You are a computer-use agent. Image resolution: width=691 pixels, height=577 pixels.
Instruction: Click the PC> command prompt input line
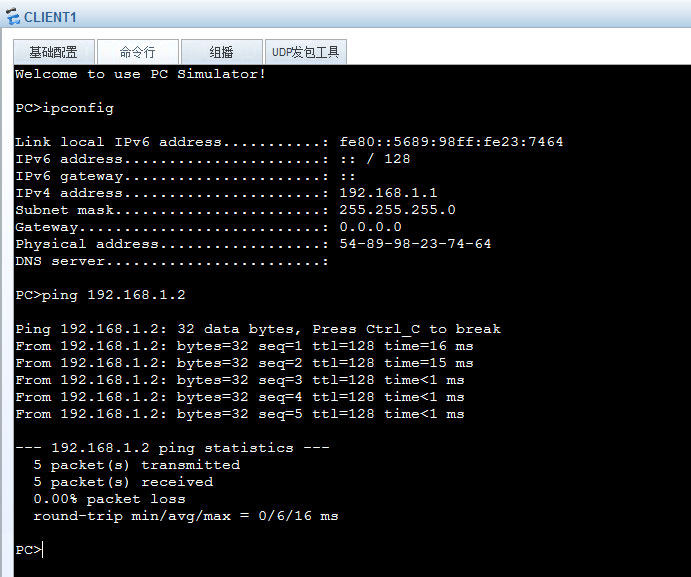pyautogui.click(x=30, y=550)
